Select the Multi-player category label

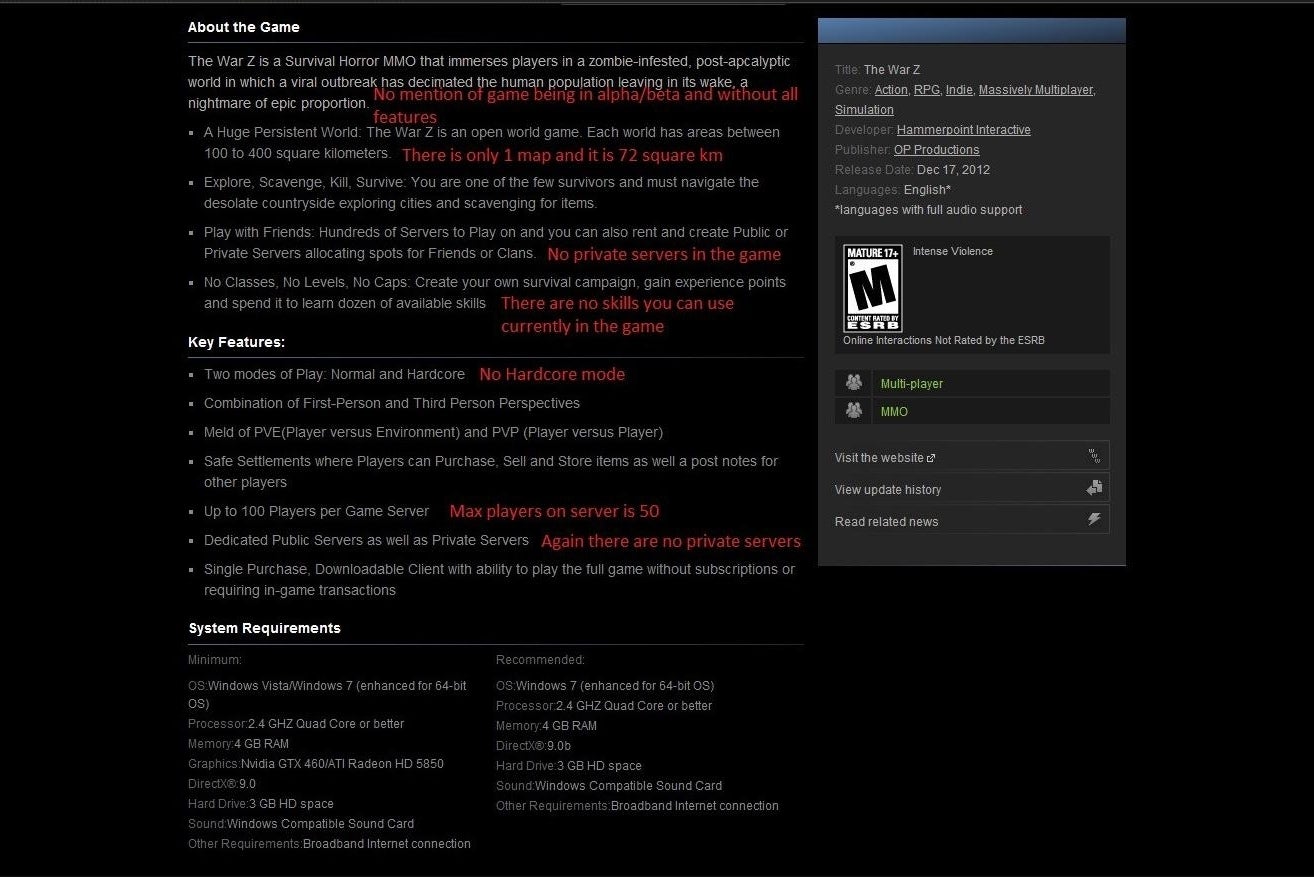coord(912,384)
